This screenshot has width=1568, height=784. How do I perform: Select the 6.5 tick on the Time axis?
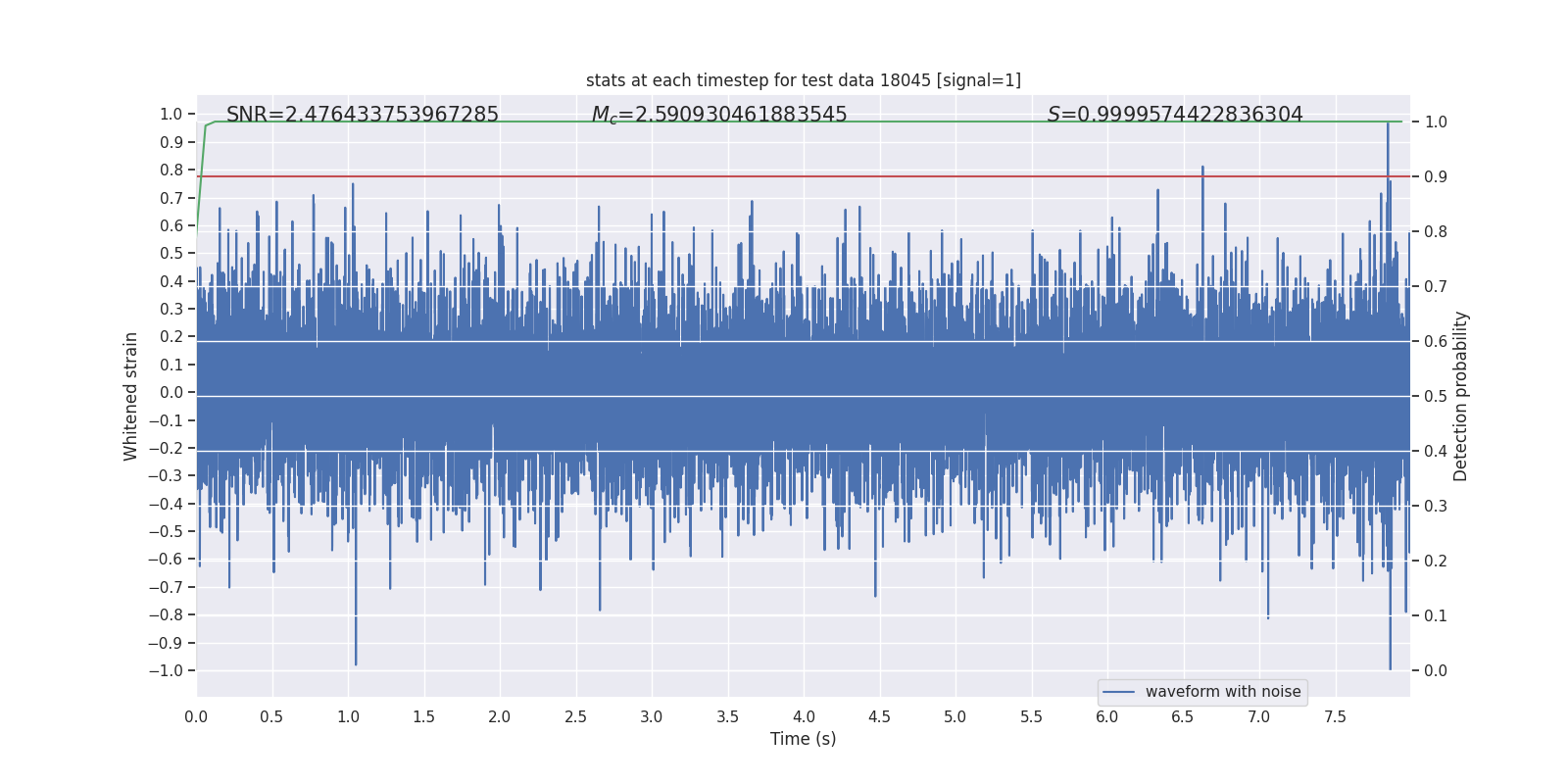point(1183,716)
